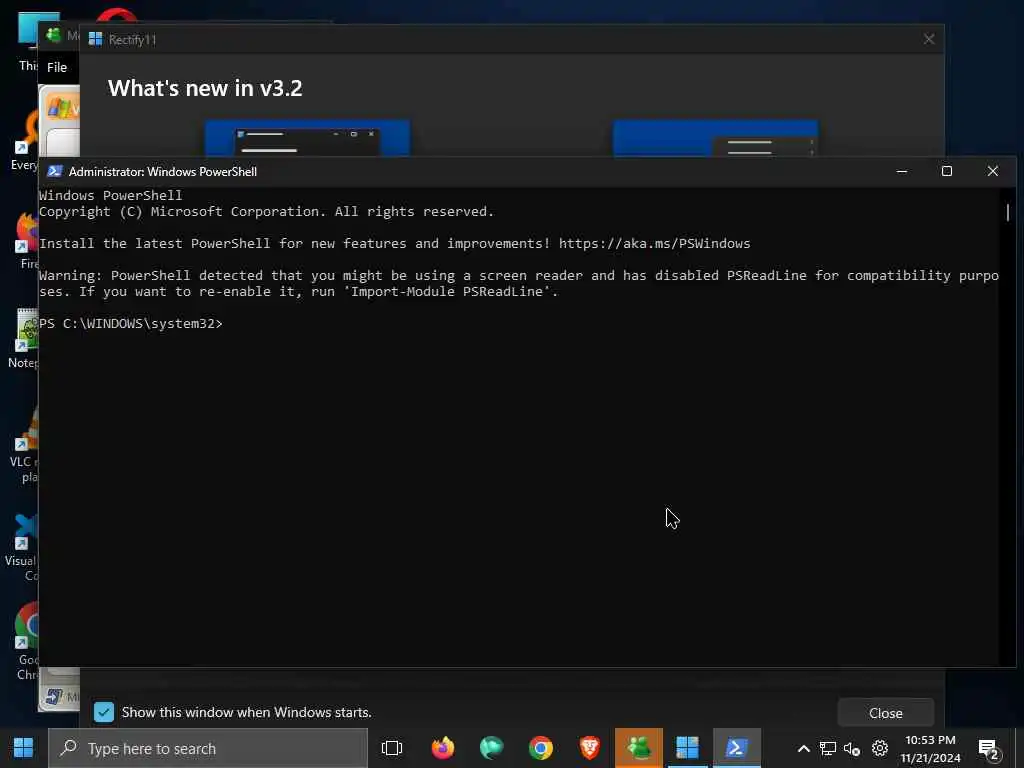Select the Google Chrome desktop shortcut
The width and height of the screenshot is (1024, 768).
coord(26,642)
